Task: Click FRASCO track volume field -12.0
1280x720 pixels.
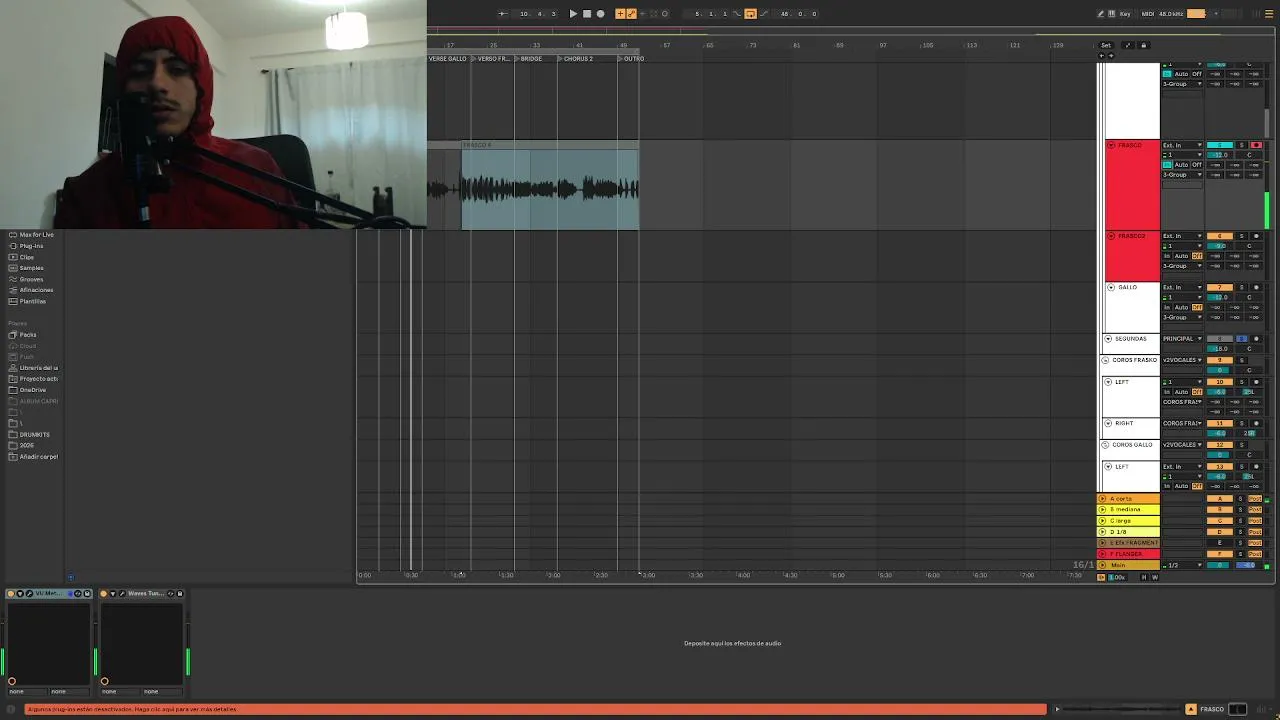Action: [x=1220, y=155]
